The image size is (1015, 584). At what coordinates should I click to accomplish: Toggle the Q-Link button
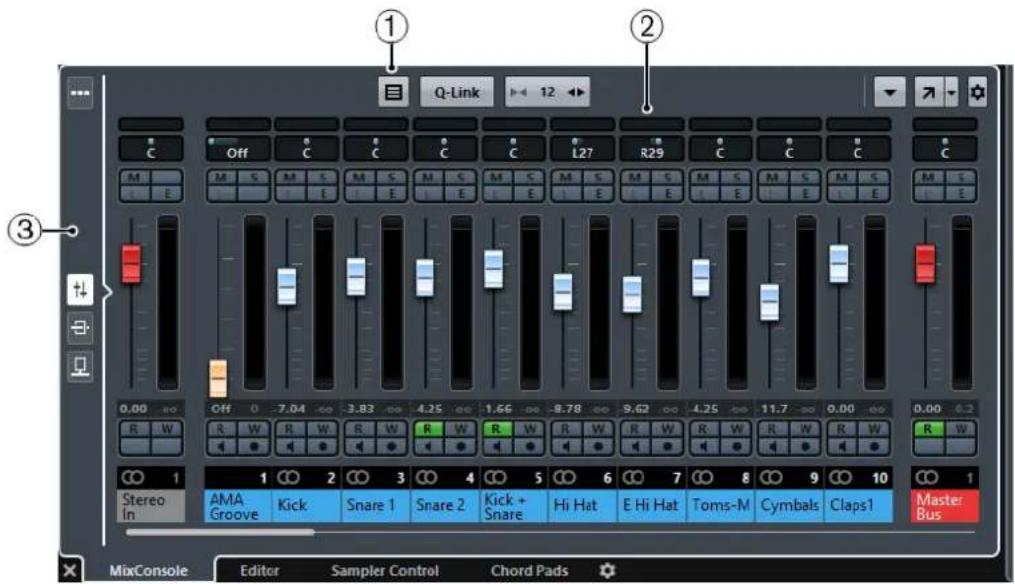(457, 93)
